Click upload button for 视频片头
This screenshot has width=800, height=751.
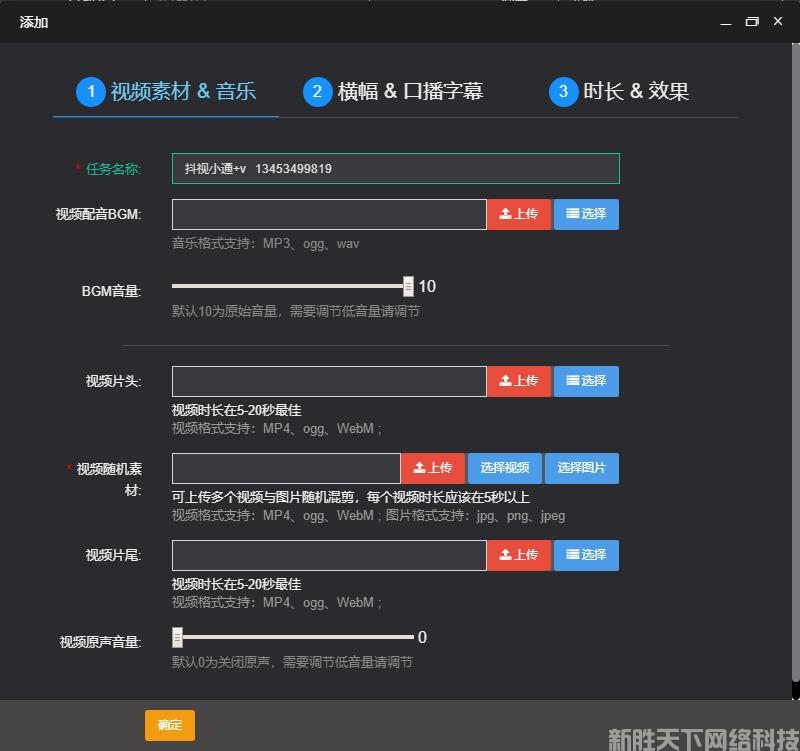click(x=519, y=381)
